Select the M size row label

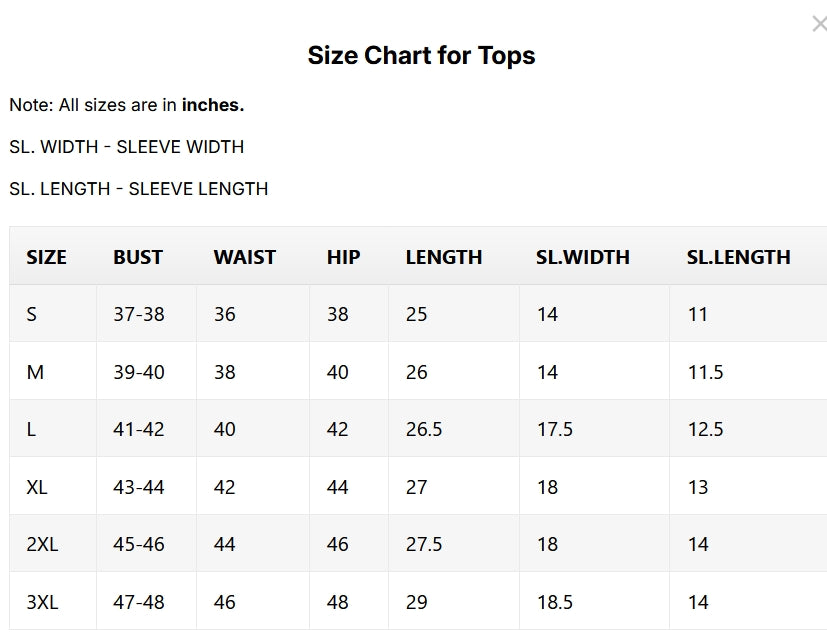click(x=35, y=372)
